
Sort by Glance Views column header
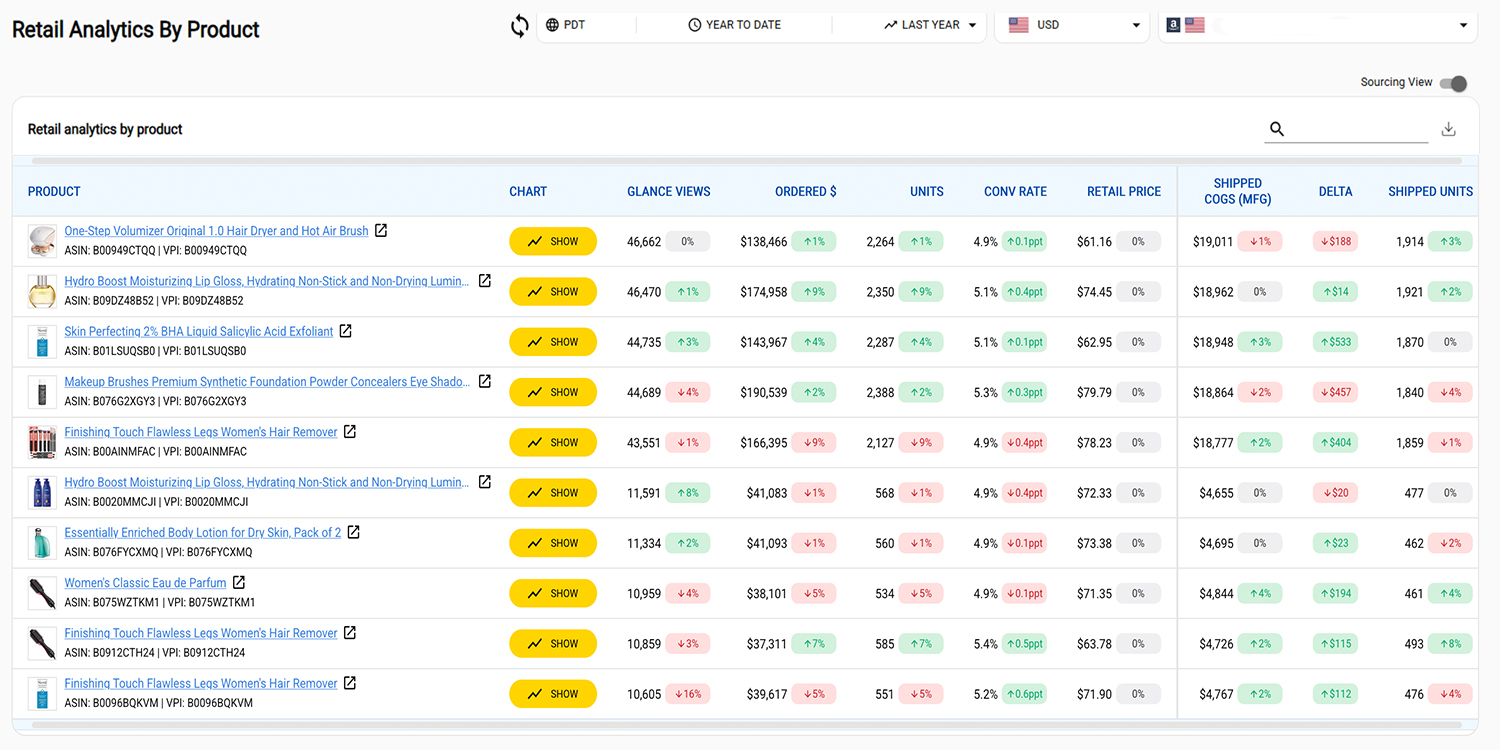click(668, 192)
